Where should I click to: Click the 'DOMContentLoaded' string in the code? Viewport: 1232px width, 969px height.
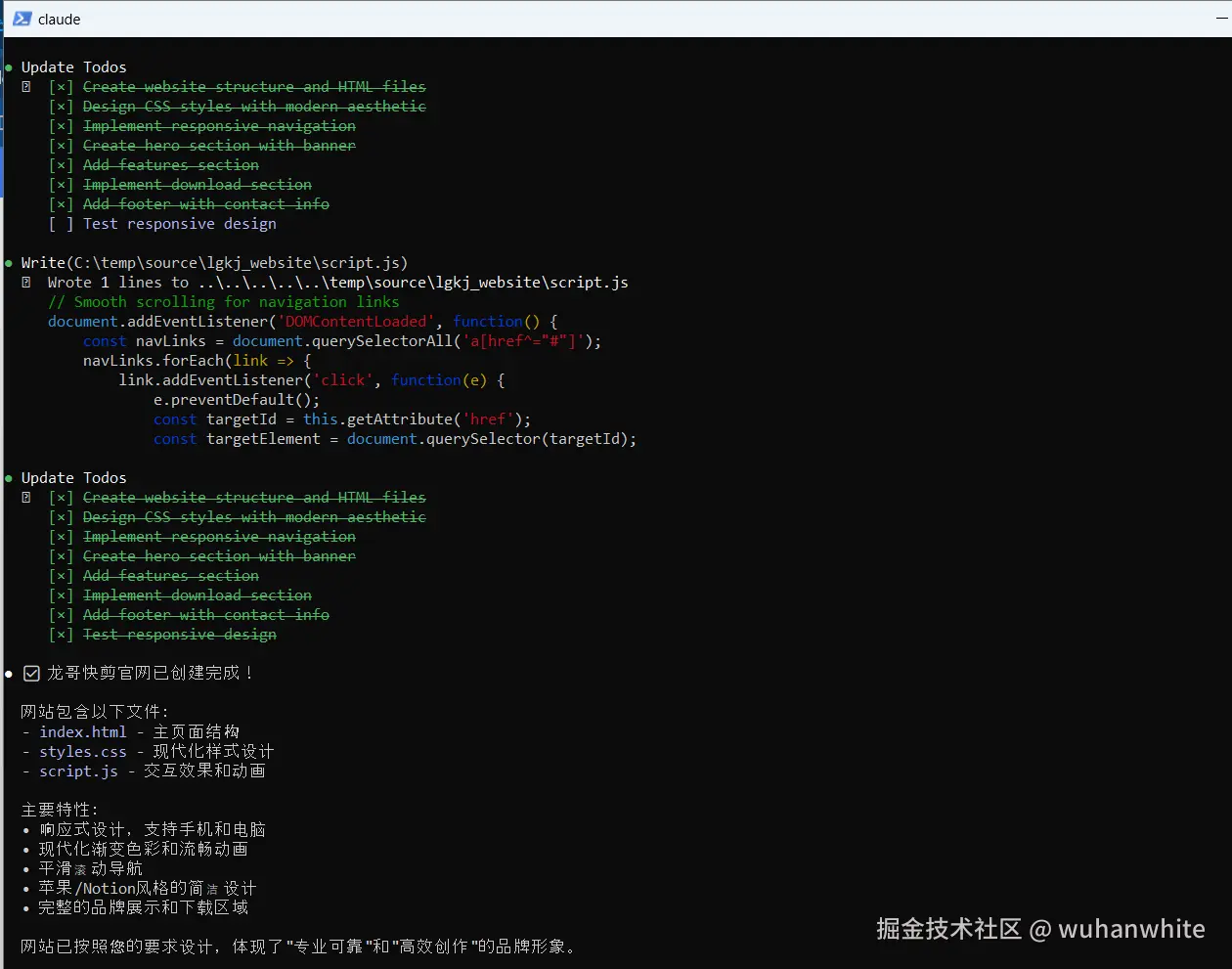tap(356, 322)
